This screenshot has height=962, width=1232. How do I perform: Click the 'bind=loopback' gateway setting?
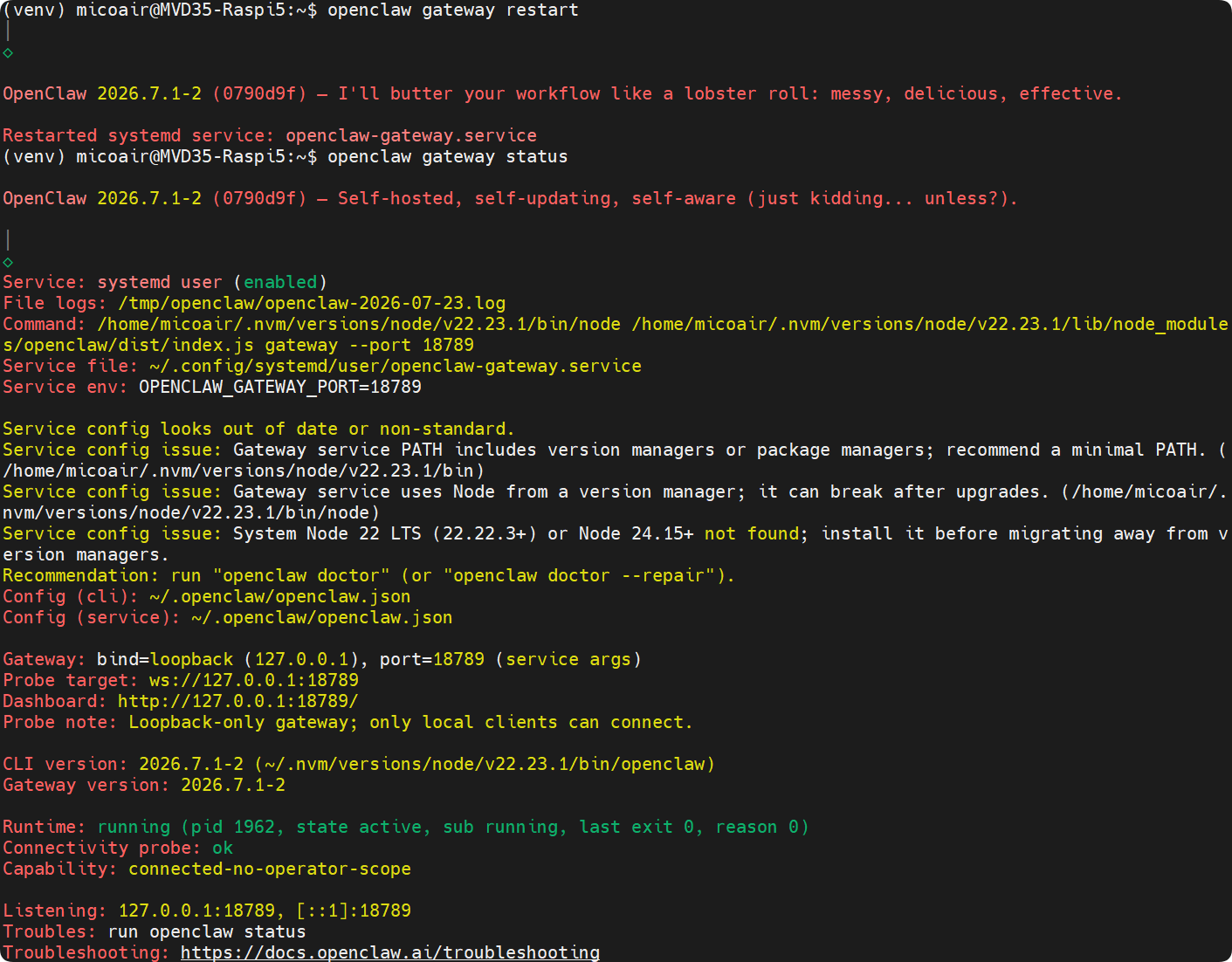(x=165, y=659)
